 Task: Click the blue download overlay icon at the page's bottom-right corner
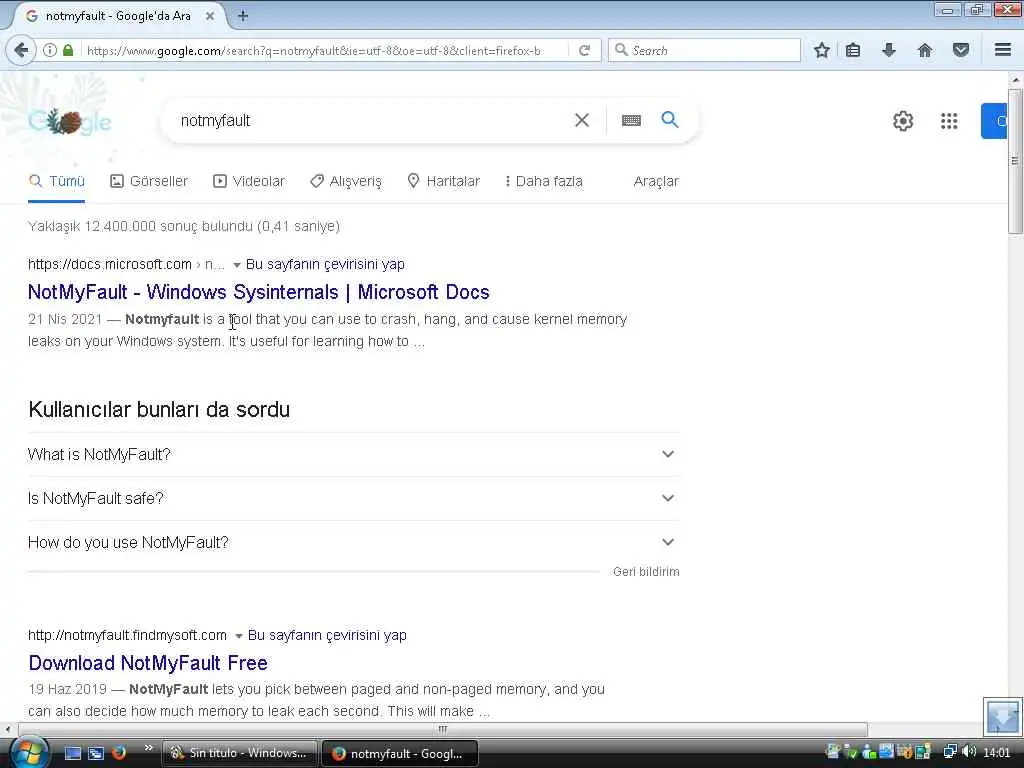tap(1002, 716)
